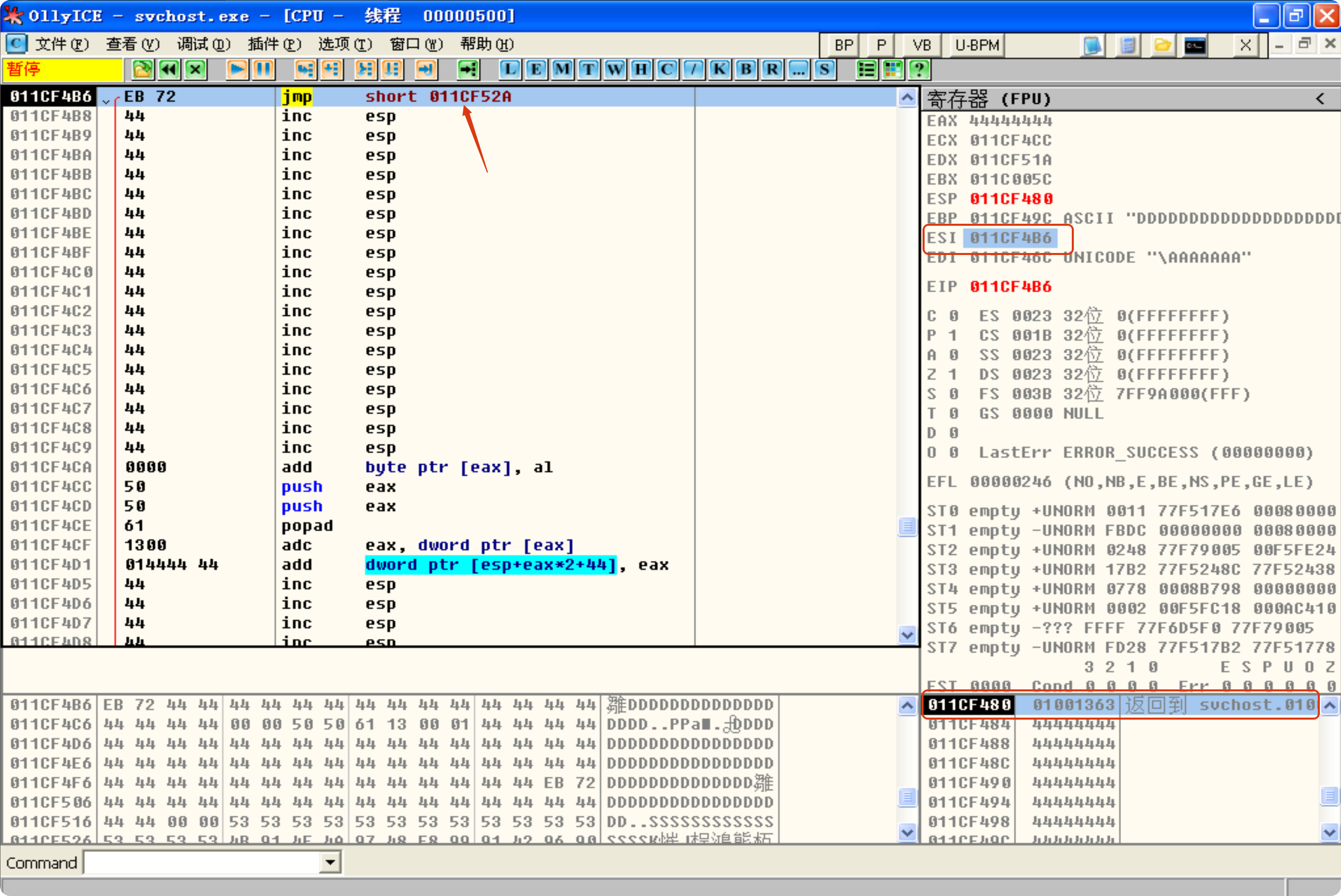Click the green Help question-mark icon
The image size is (1341, 896).
919,70
